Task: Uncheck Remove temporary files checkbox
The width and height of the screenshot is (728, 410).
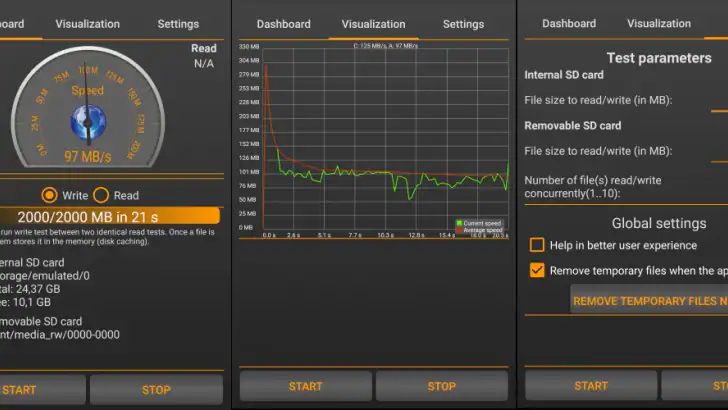Action: [537, 270]
